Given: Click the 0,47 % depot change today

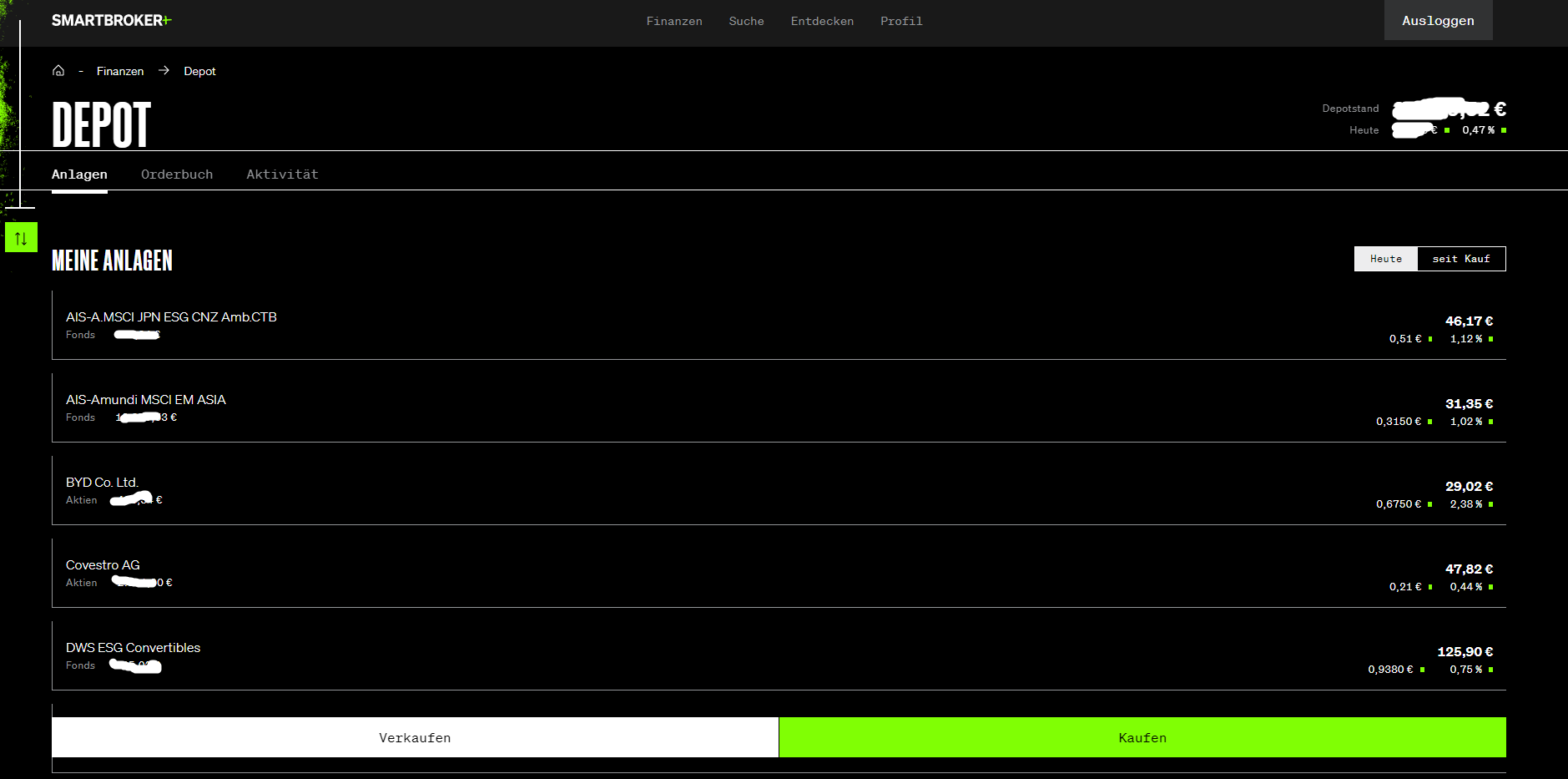Looking at the screenshot, I should 1479,130.
